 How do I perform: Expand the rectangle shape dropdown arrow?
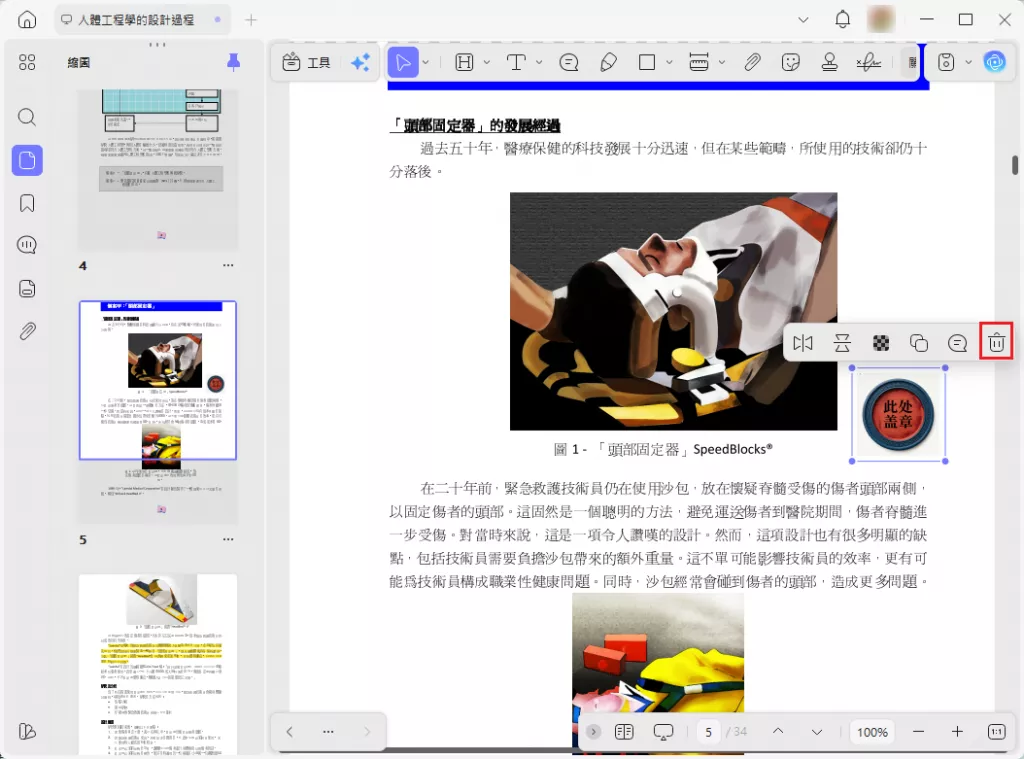click(x=669, y=62)
